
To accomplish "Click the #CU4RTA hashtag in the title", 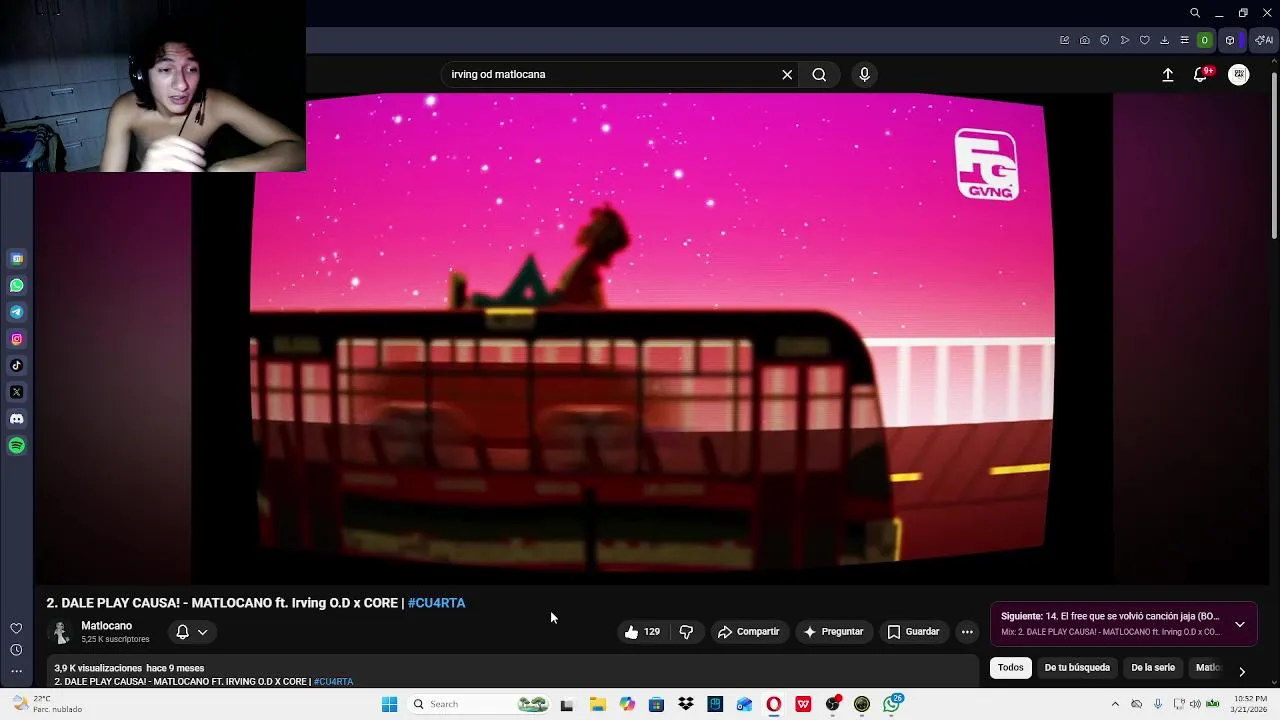I will point(436,603).
